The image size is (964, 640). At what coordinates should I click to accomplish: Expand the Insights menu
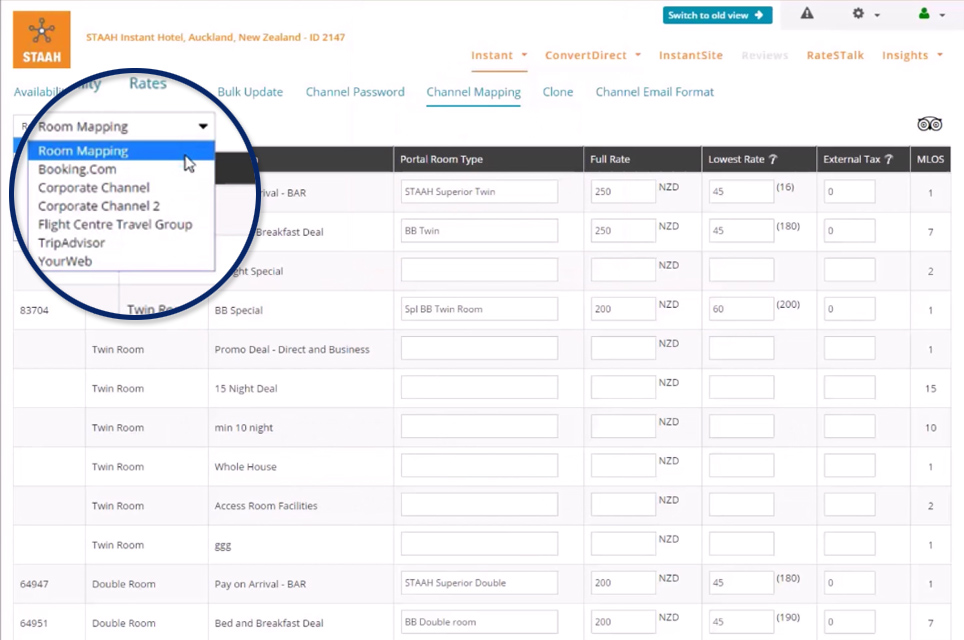click(x=912, y=55)
